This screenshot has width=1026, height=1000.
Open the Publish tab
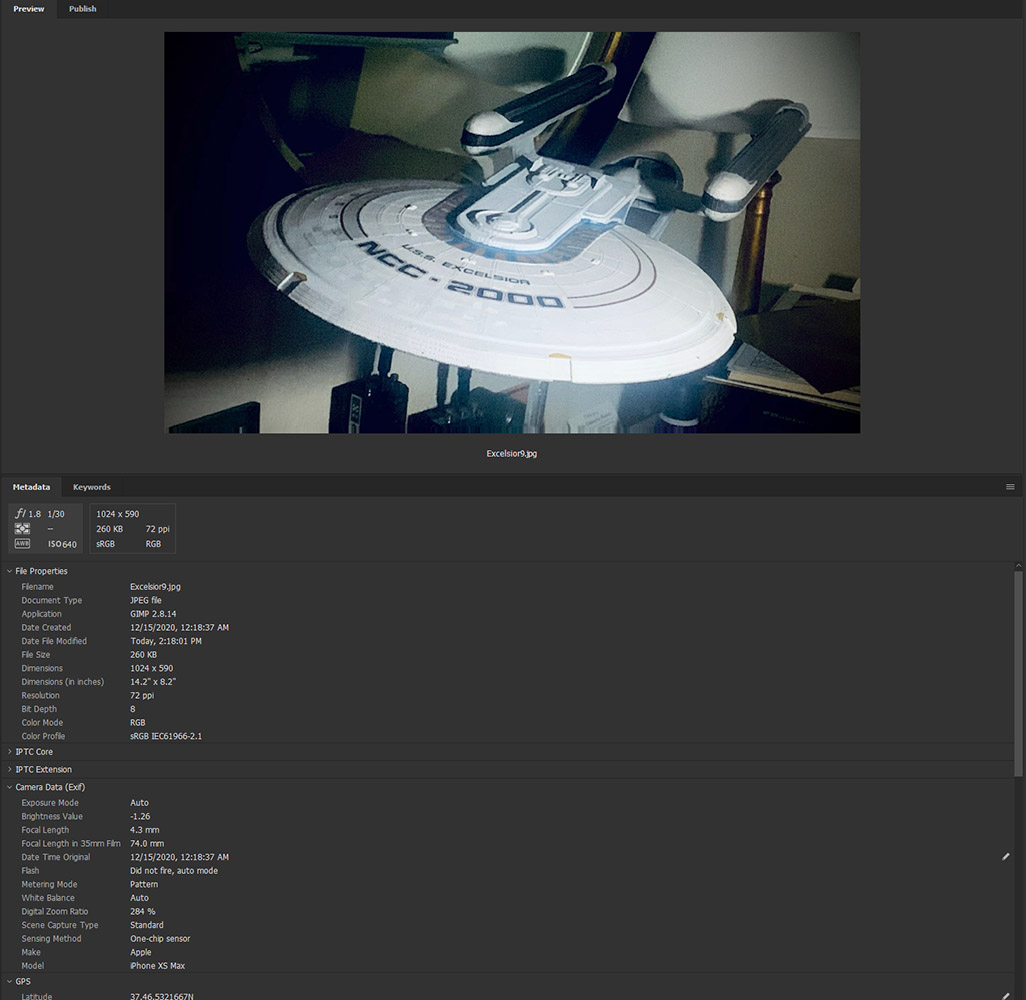pos(82,9)
